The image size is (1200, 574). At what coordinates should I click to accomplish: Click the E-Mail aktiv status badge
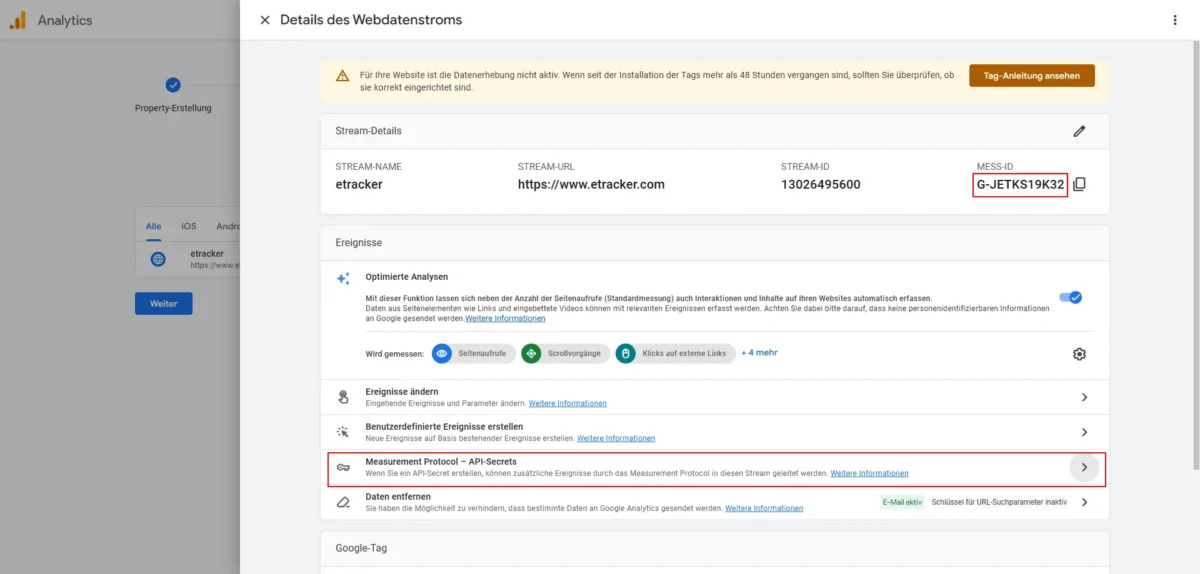coord(902,502)
